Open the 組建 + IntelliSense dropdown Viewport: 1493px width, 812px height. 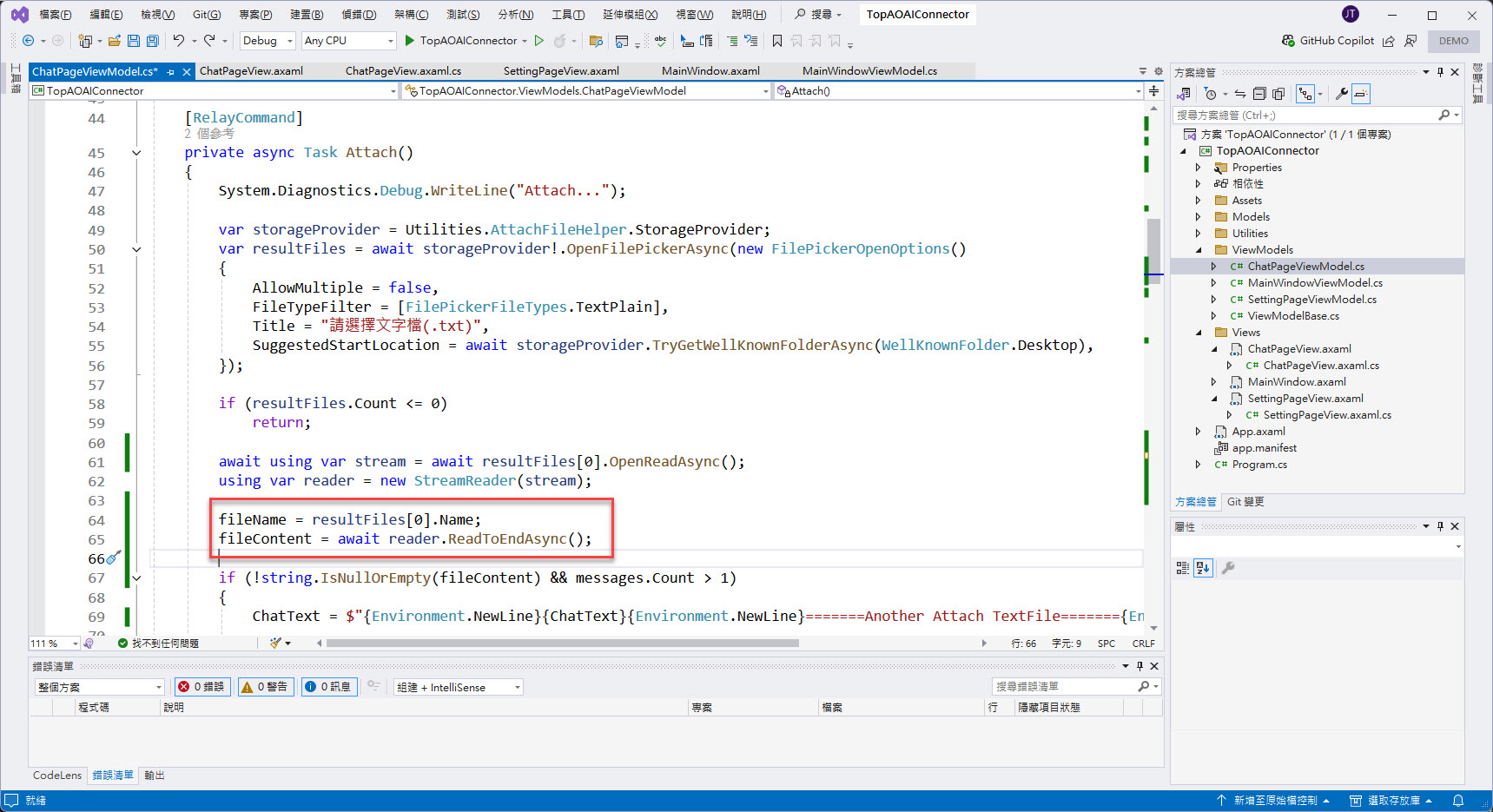point(459,687)
